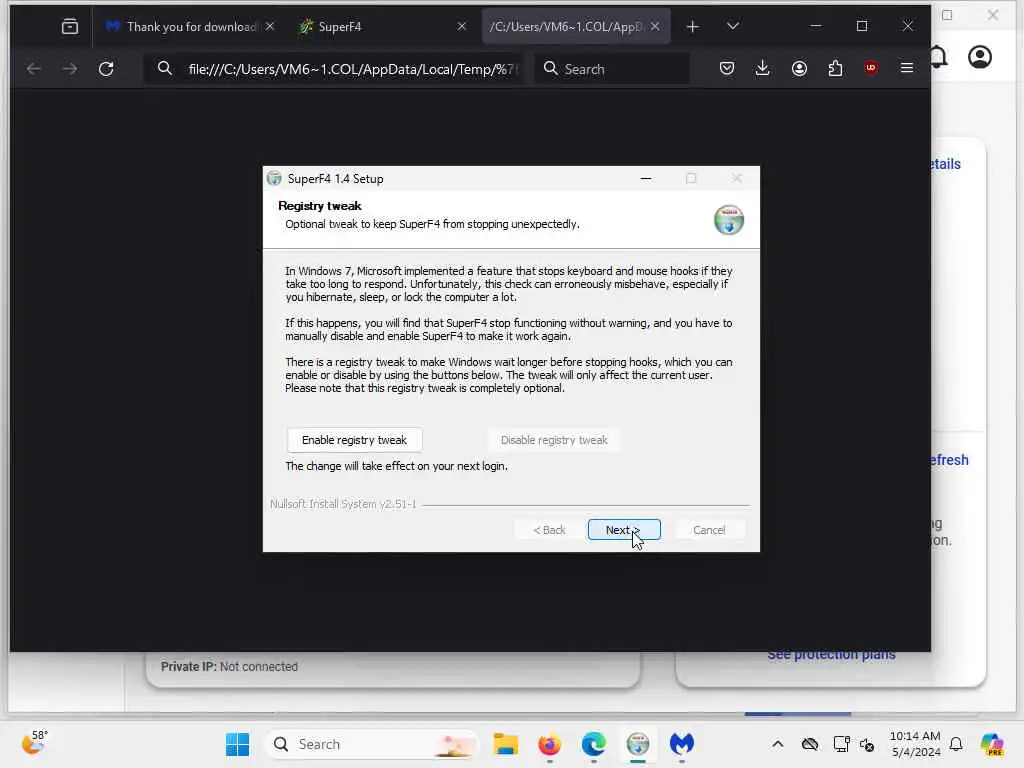The image size is (1024, 768).
Task: Open the Firefox hamburger menu
Action: [906, 68]
